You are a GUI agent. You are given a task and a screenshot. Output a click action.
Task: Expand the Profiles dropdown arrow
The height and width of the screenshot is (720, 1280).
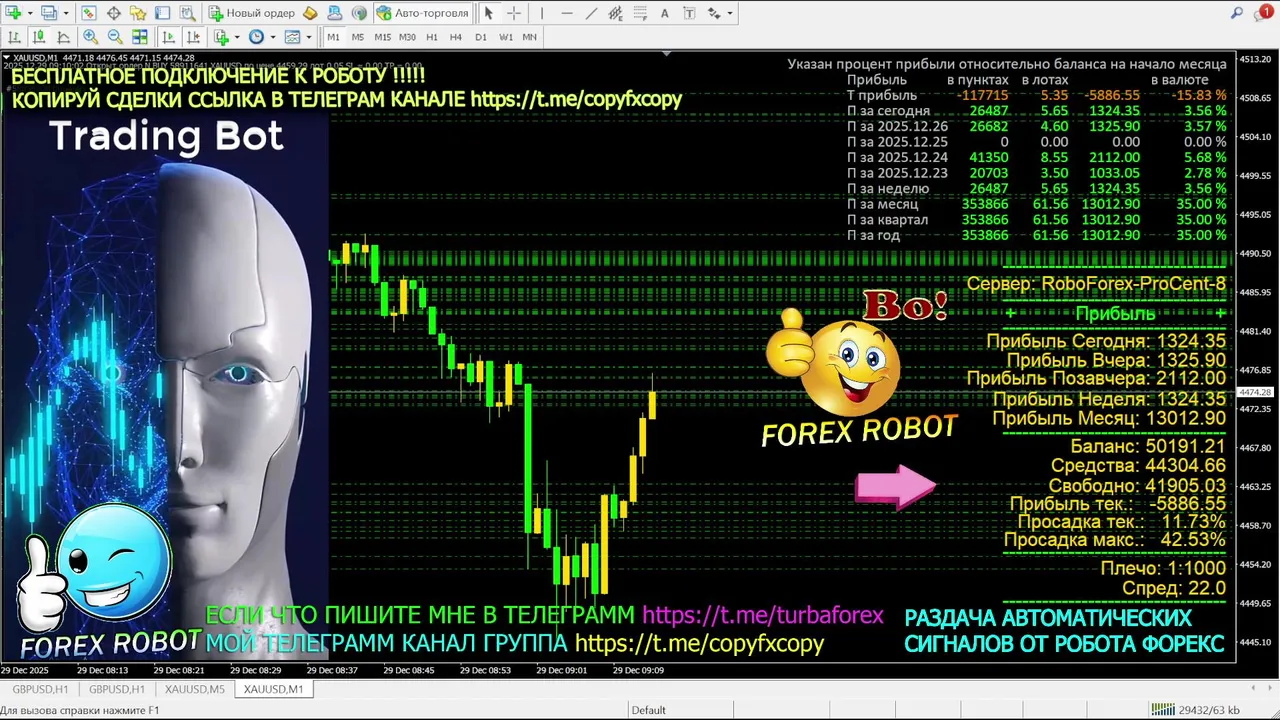[x=66, y=13]
